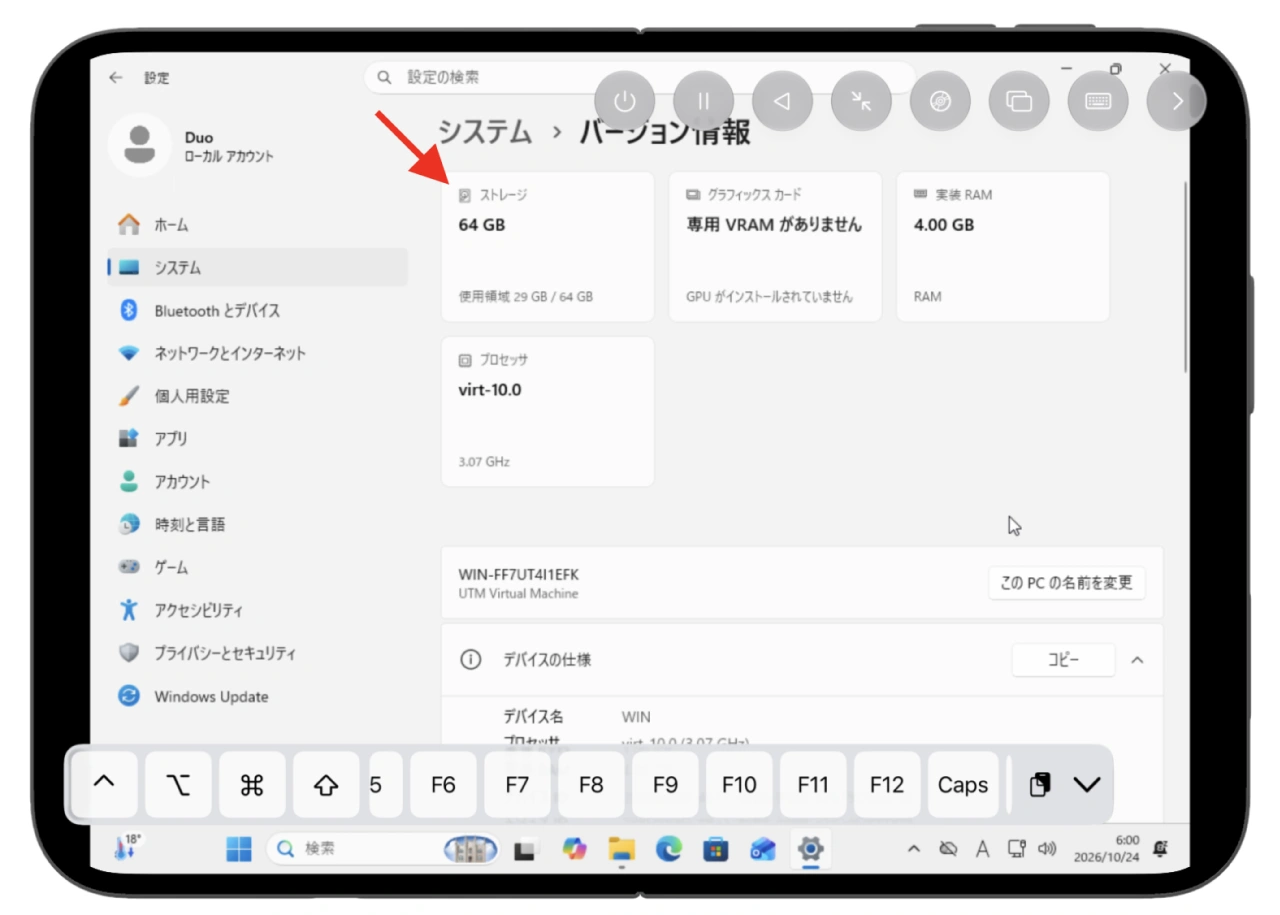Collapse the UTM toolbar with right chevron

[1176, 101]
